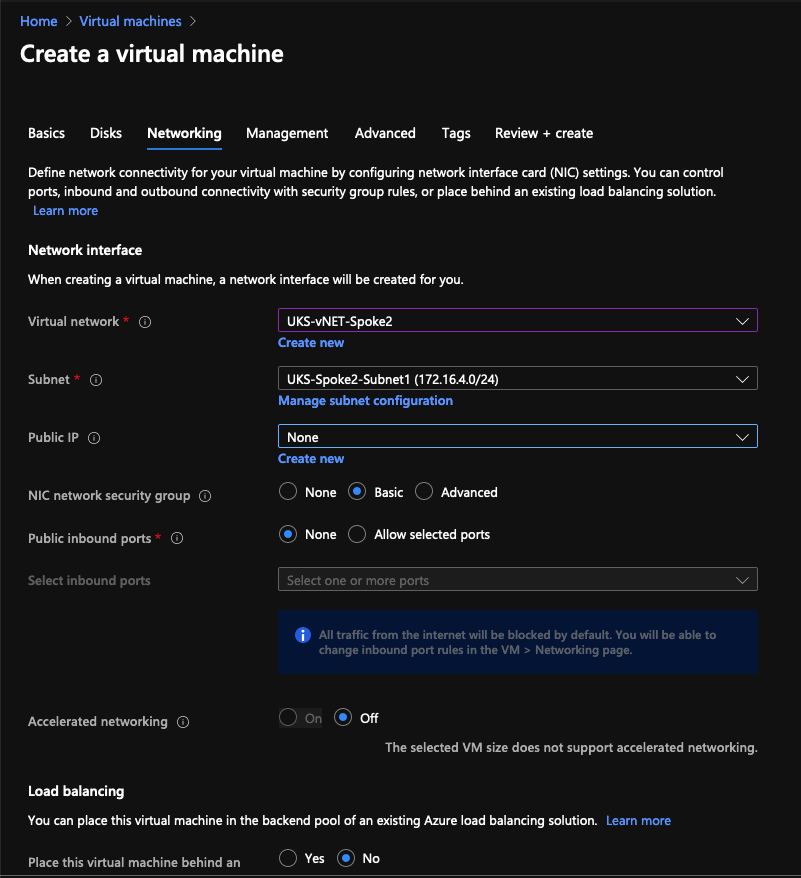
Task: Expand the Subnet dropdown
Action: click(518, 379)
